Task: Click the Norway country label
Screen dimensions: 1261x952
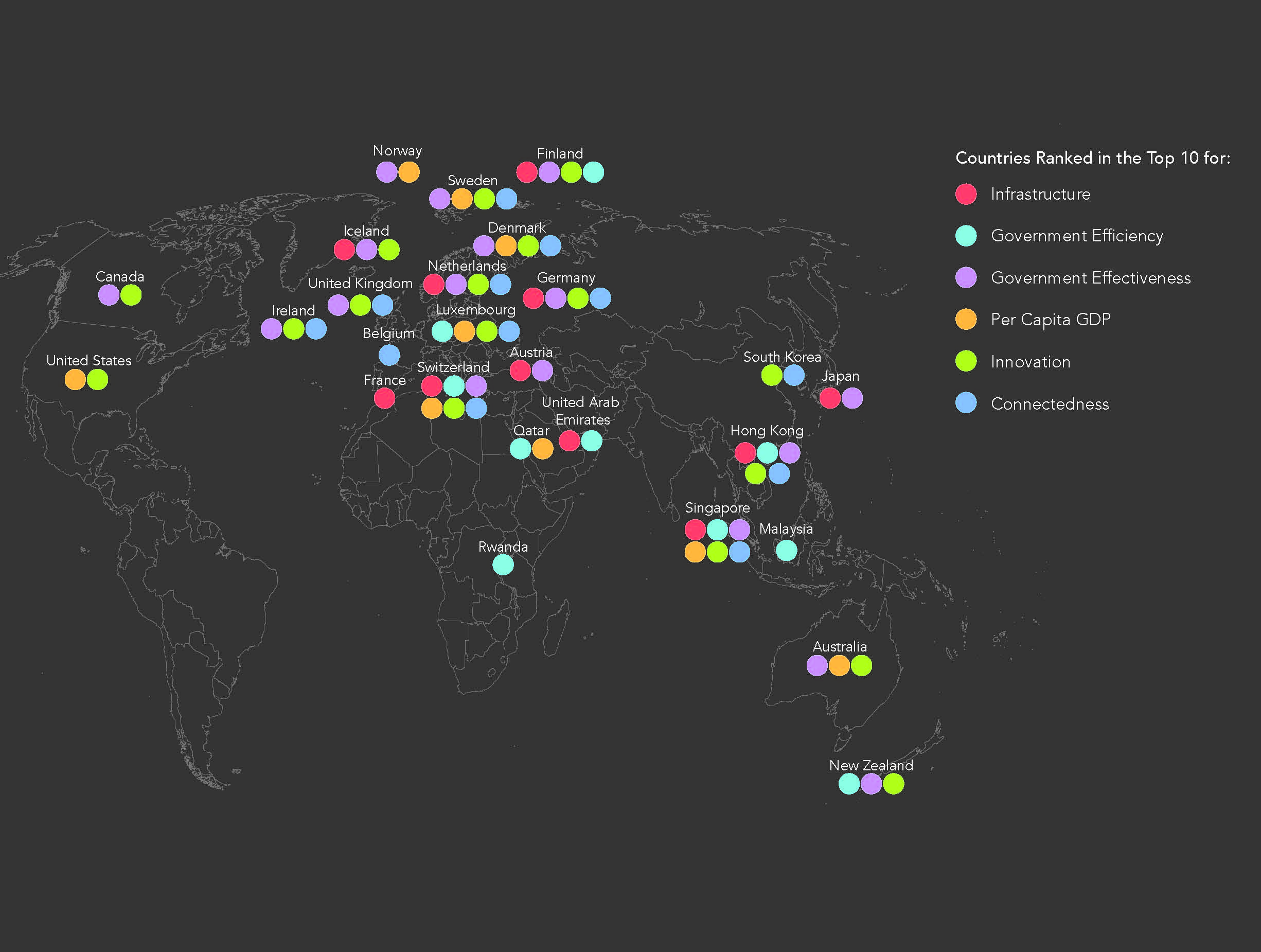Action: click(397, 151)
